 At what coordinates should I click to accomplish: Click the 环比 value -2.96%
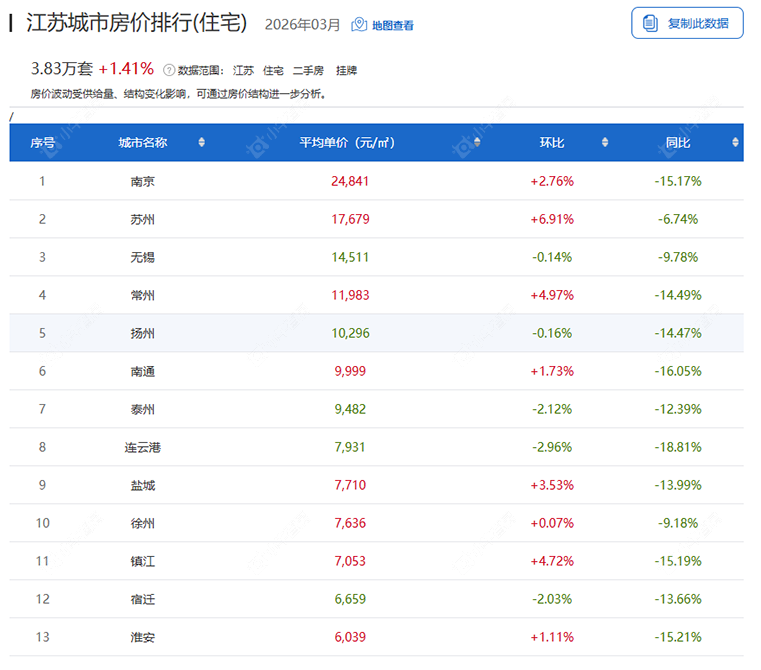pyautogui.click(x=552, y=447)
